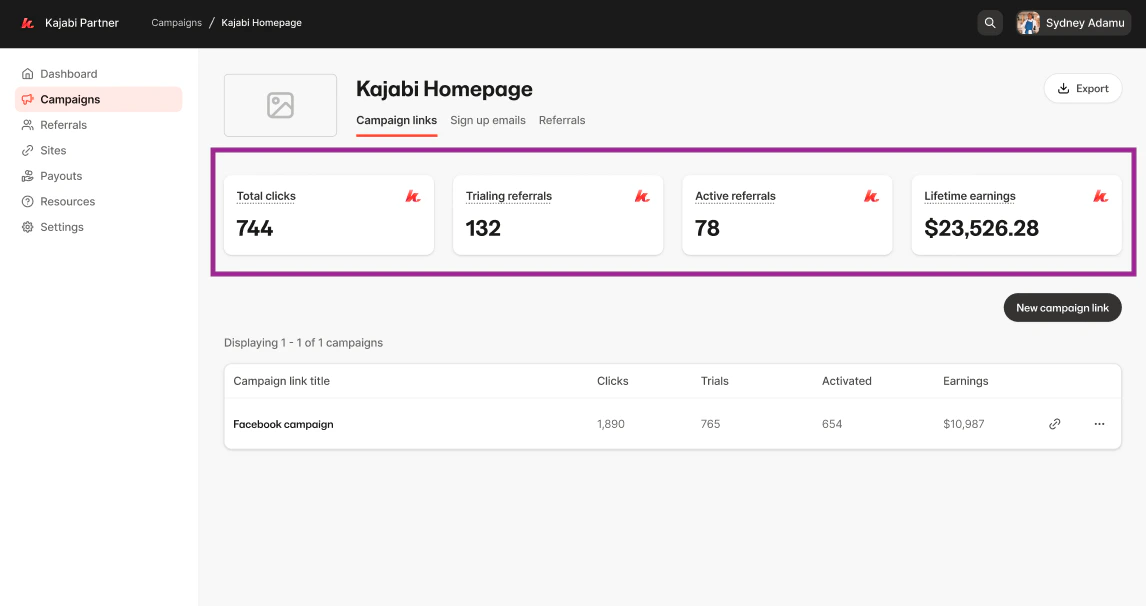Click Displaying 1 - 1 of 1 campaigns text
The width and height of the screenshot is (1146, 606).
(303, 343)
